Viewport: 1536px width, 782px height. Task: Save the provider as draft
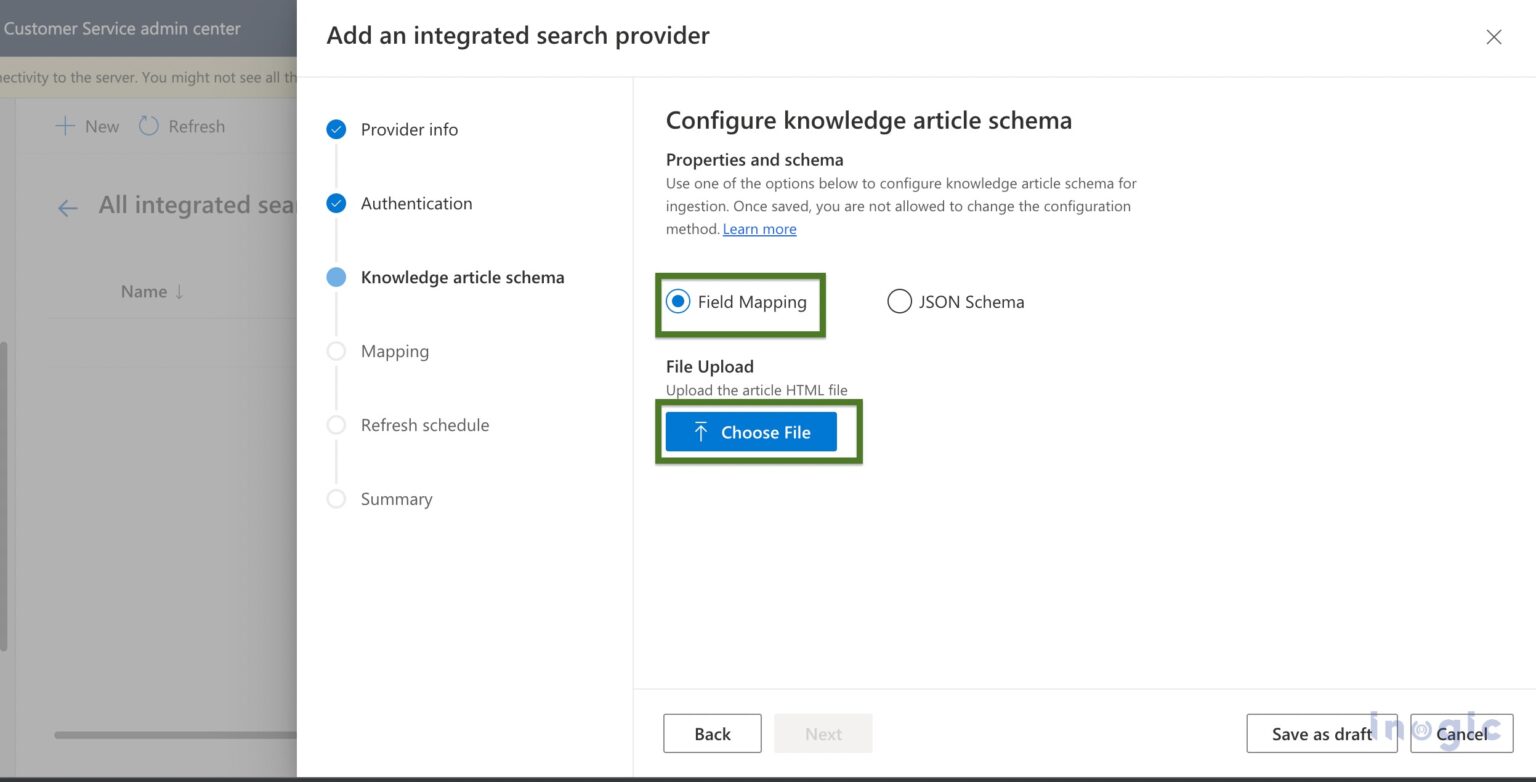click(x=1321, y=733)
